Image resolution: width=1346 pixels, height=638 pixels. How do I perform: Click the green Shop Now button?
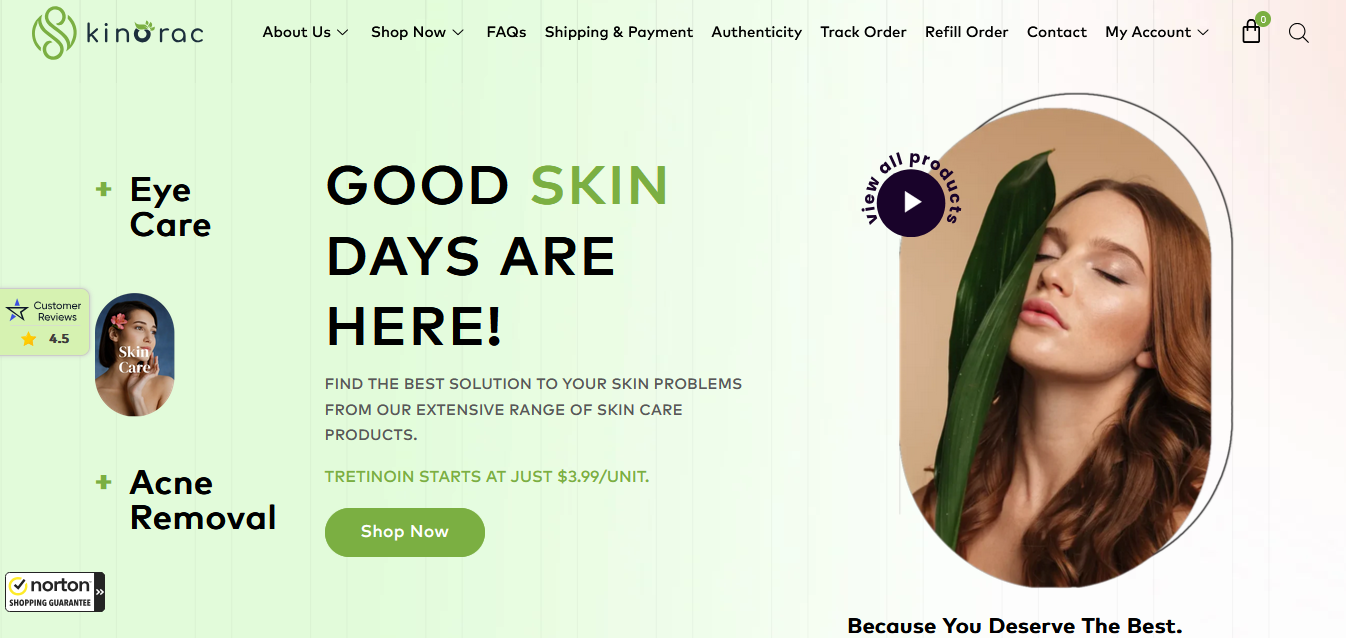405,532
